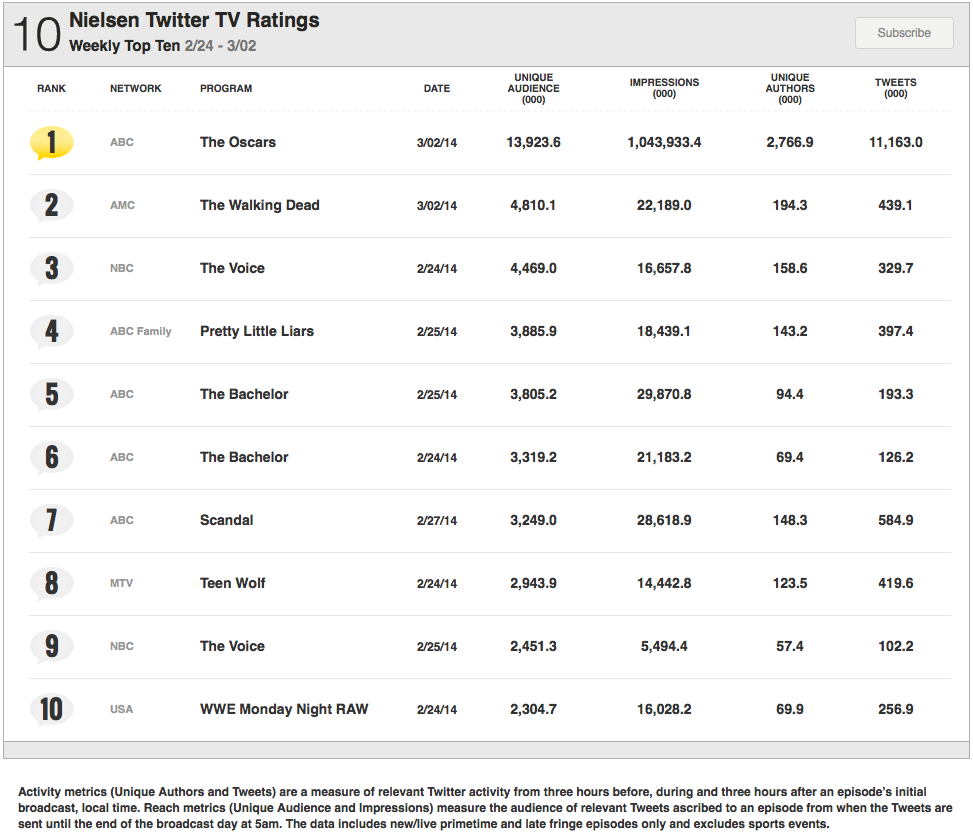Click the 2,766.9 unique authors value
The width and height of the screenshot is (973, 840).
point(790,142)
